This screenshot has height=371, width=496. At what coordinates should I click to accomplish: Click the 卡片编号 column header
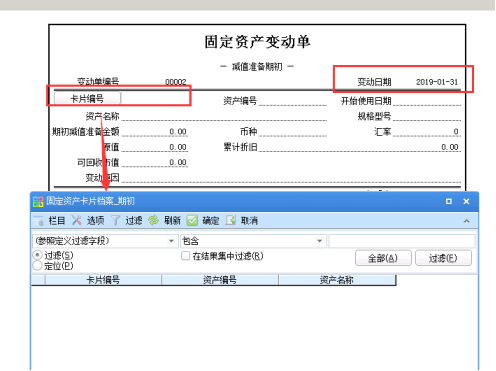103,280
